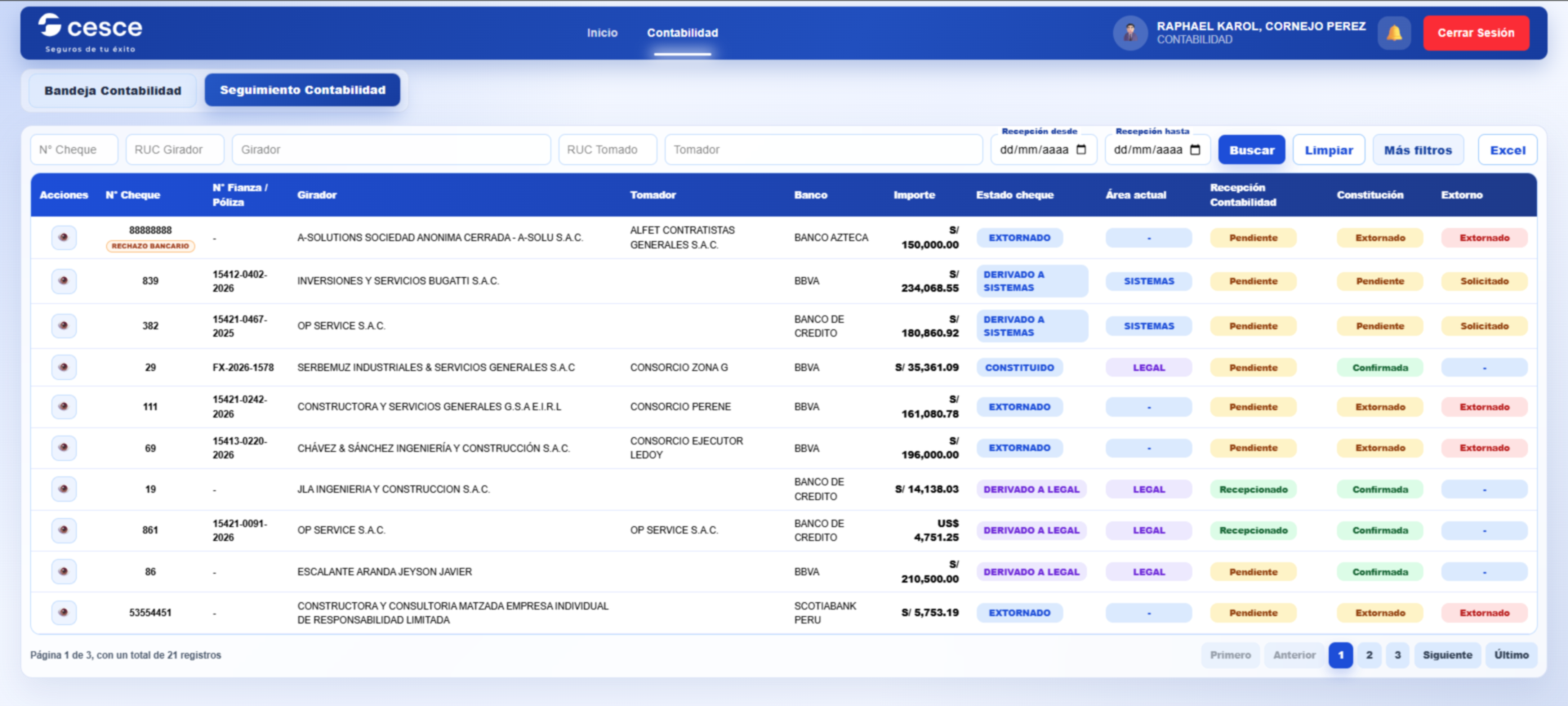Click the Buscar button

point(1252,150)
